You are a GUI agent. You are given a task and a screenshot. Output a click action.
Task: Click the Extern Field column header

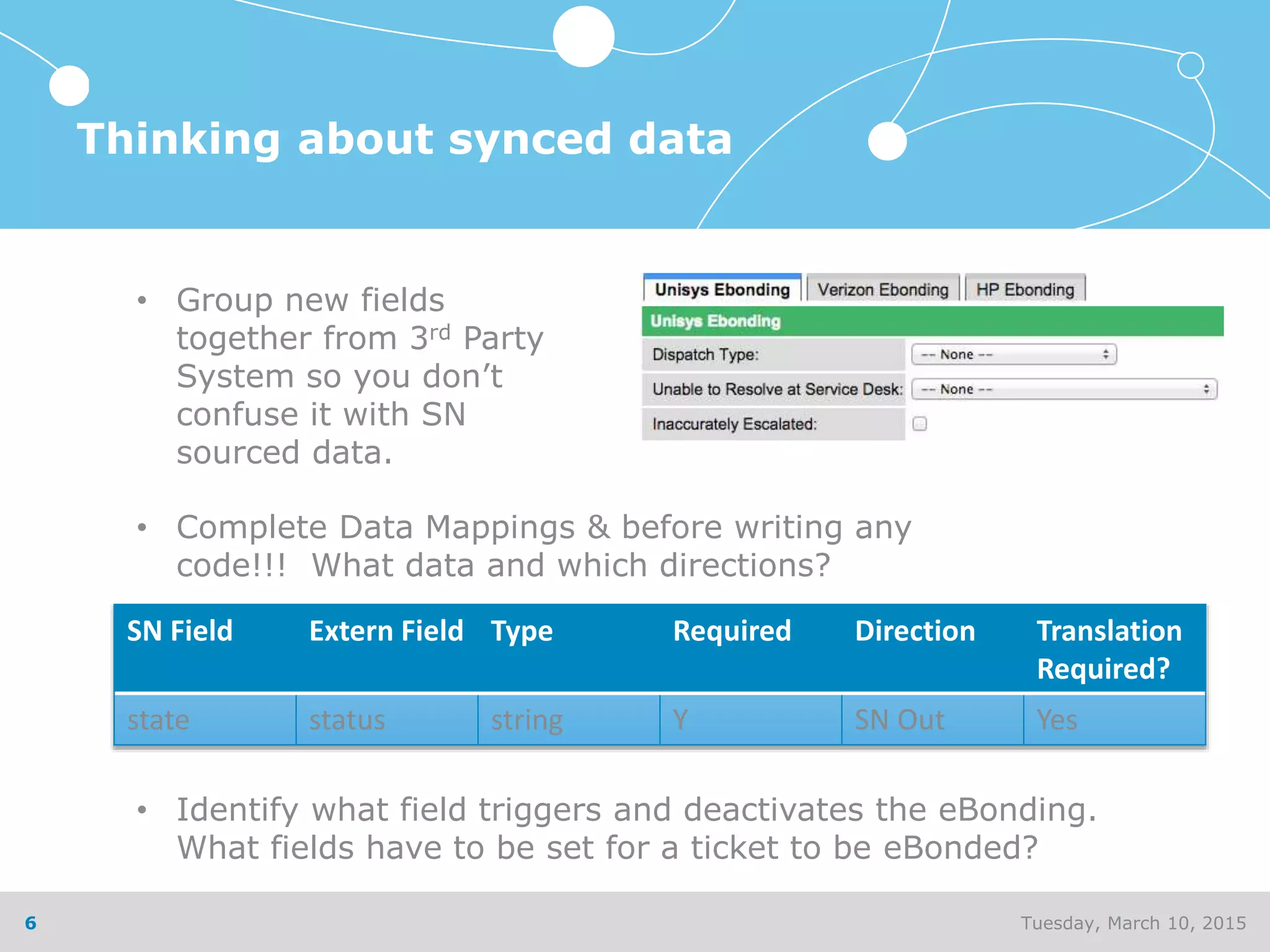(x=386, y=631)
